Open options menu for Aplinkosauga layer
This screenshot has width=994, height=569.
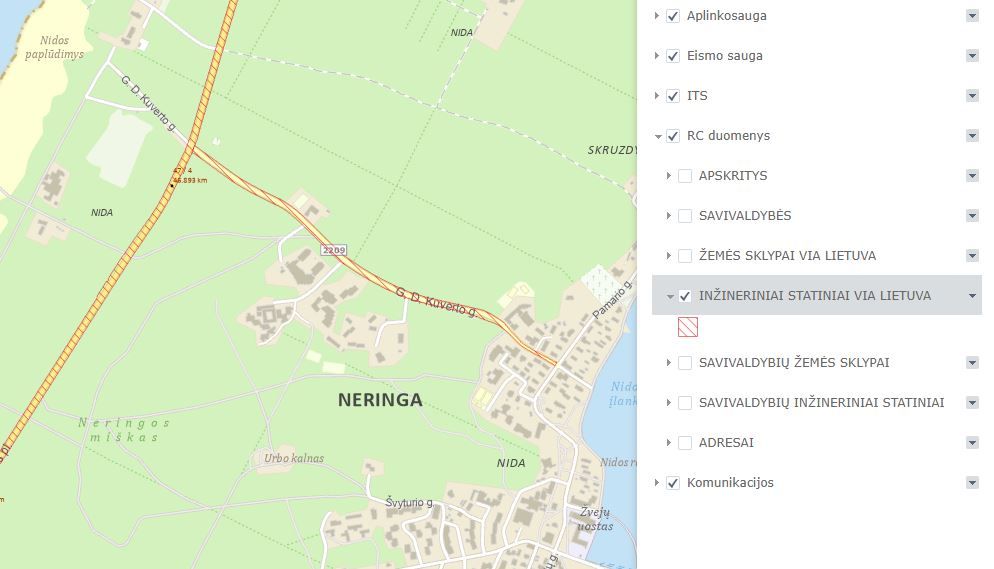972,16
